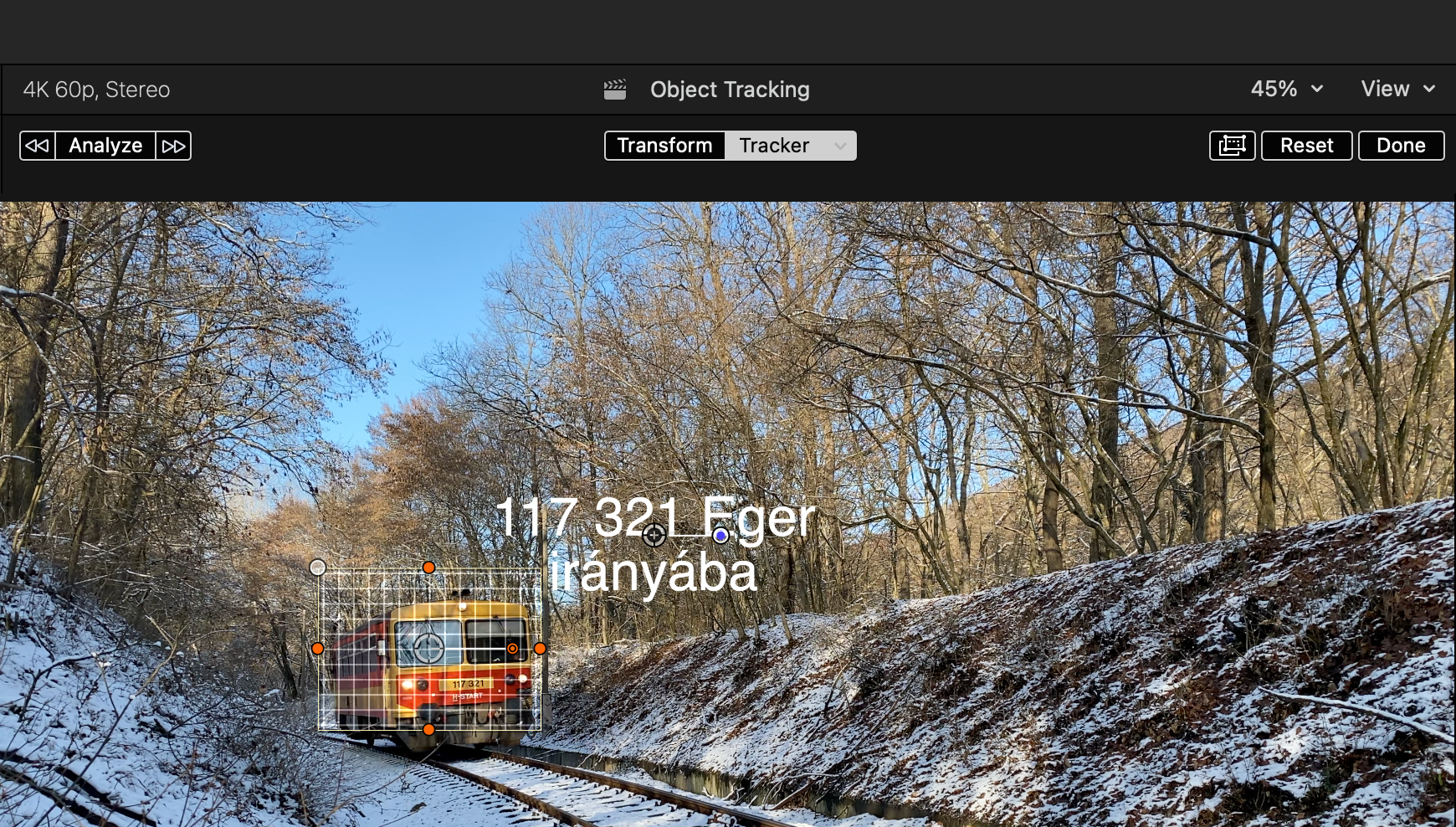Click the Analyze button

pyautogui.click(x=105, y=146)
